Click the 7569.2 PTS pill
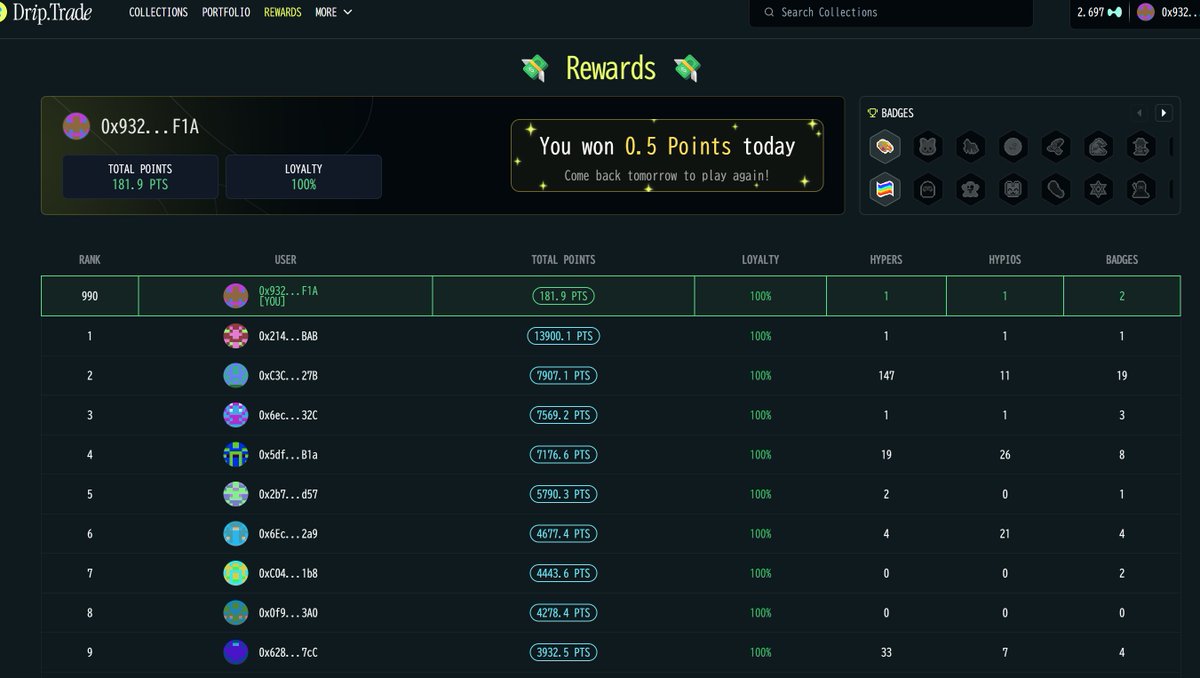Image resolution: width=1200 pixels, height=678 pixels. point(563,415)
